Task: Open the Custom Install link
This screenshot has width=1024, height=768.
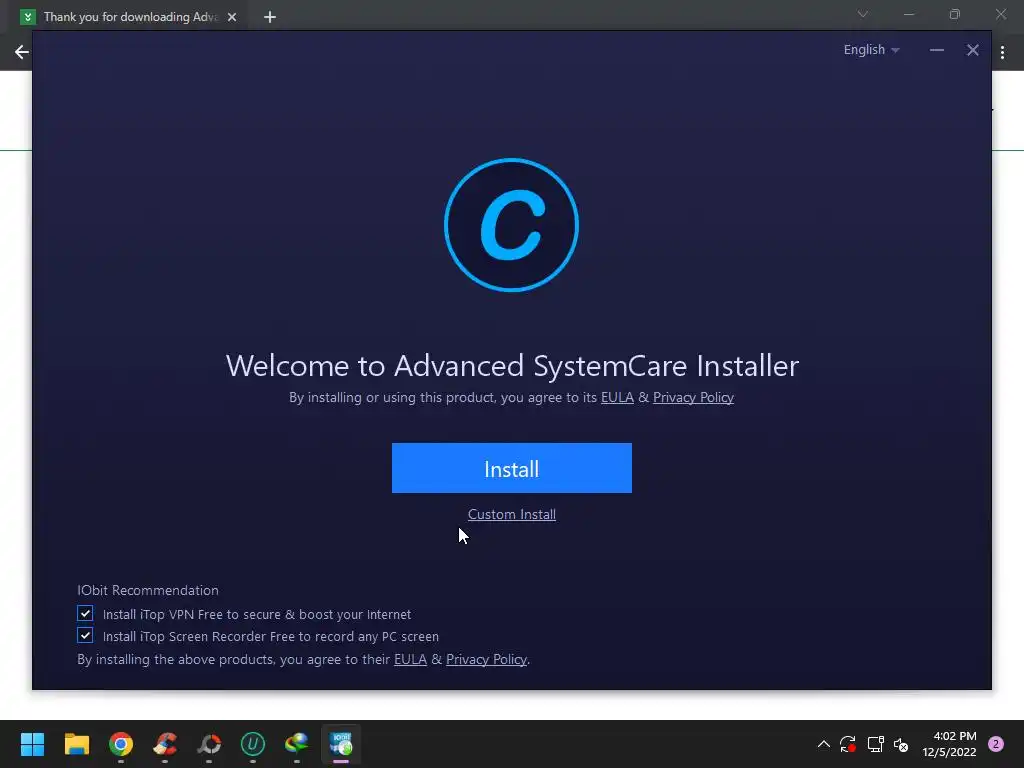Action: [511, 515]
